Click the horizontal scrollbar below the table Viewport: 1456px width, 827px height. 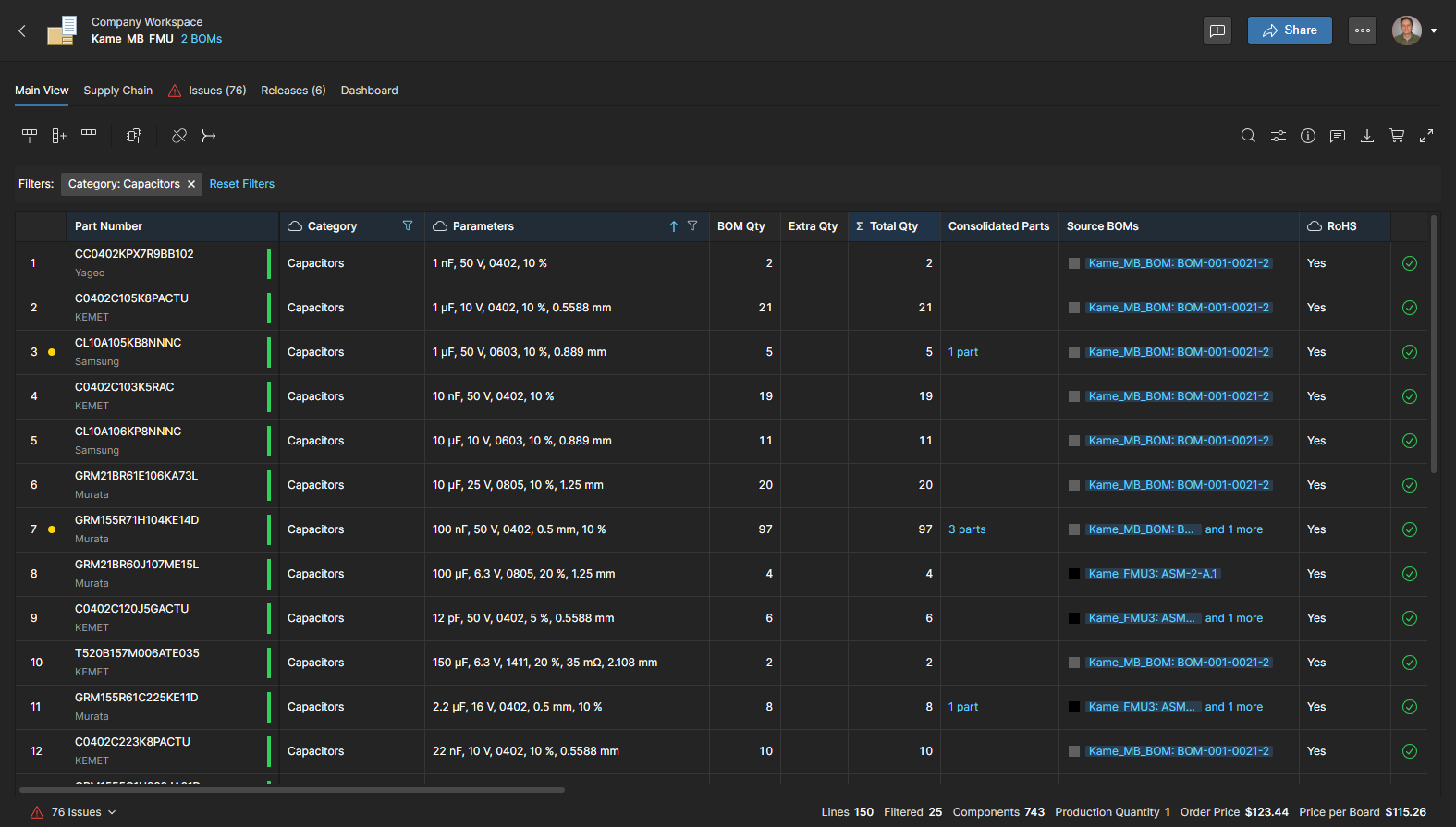tap(291, 790)
